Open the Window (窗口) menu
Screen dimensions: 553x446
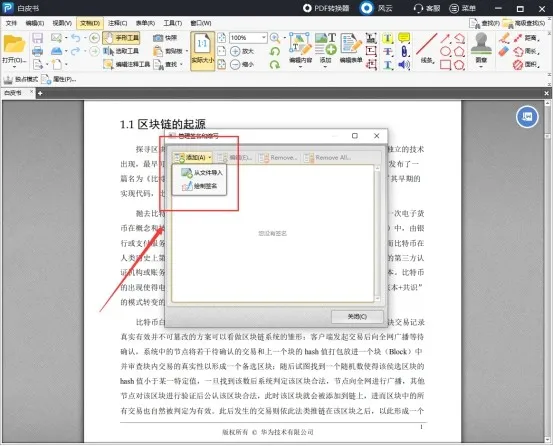coord(201,23)
